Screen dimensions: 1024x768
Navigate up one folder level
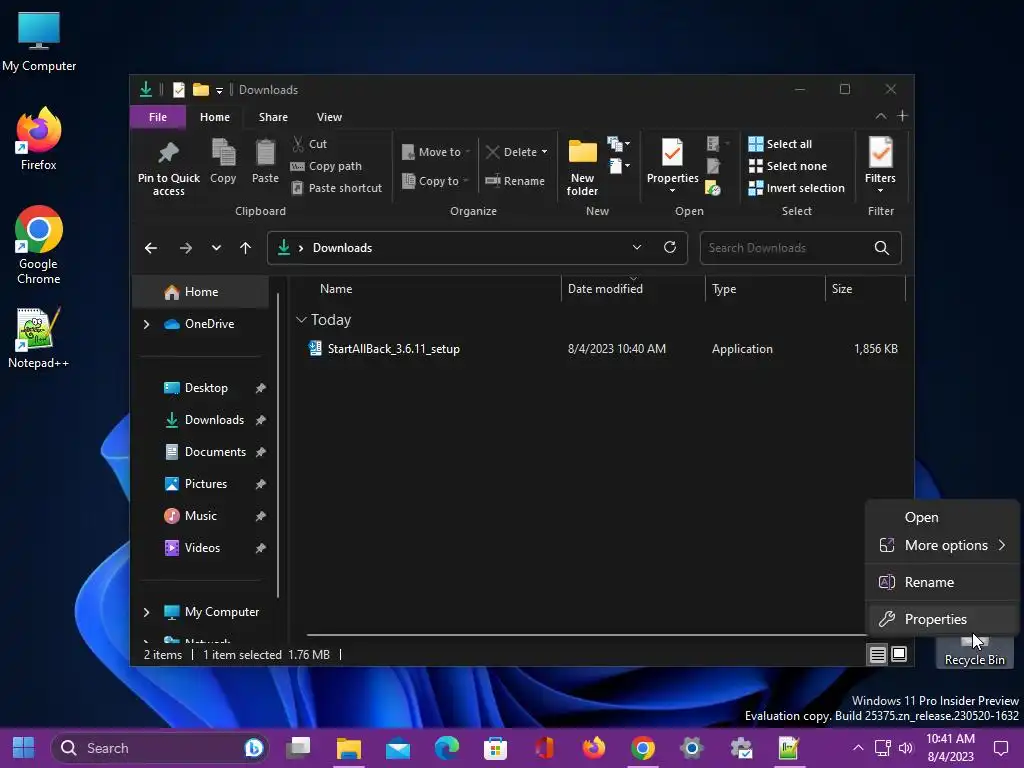tap(246, 248)
